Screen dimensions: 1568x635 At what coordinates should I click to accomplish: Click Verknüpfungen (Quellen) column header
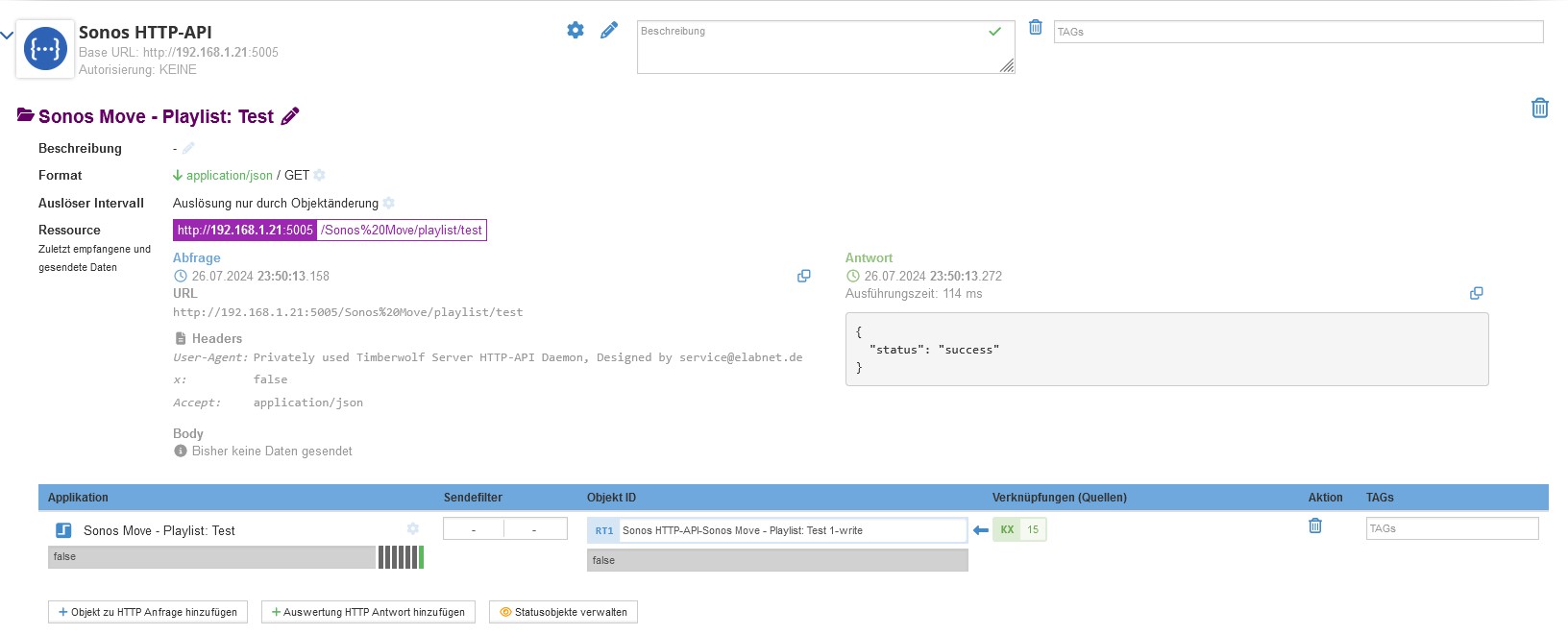[x=1060, y=498]
